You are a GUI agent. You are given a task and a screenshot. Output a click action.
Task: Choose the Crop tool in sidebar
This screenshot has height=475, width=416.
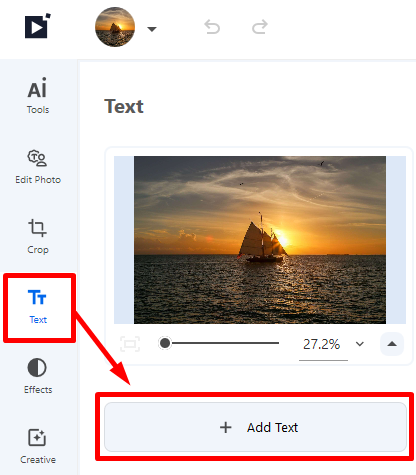tap(38, 237)
